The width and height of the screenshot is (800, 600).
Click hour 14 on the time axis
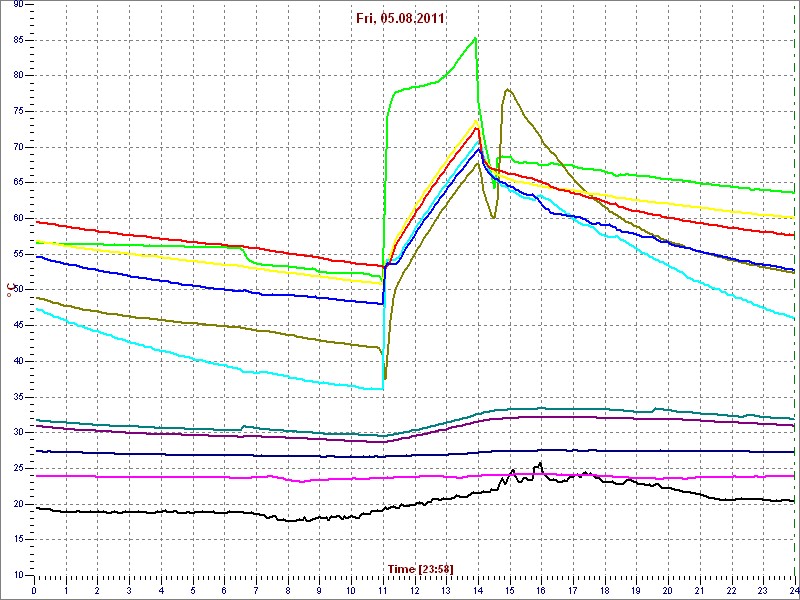[477, 590]
